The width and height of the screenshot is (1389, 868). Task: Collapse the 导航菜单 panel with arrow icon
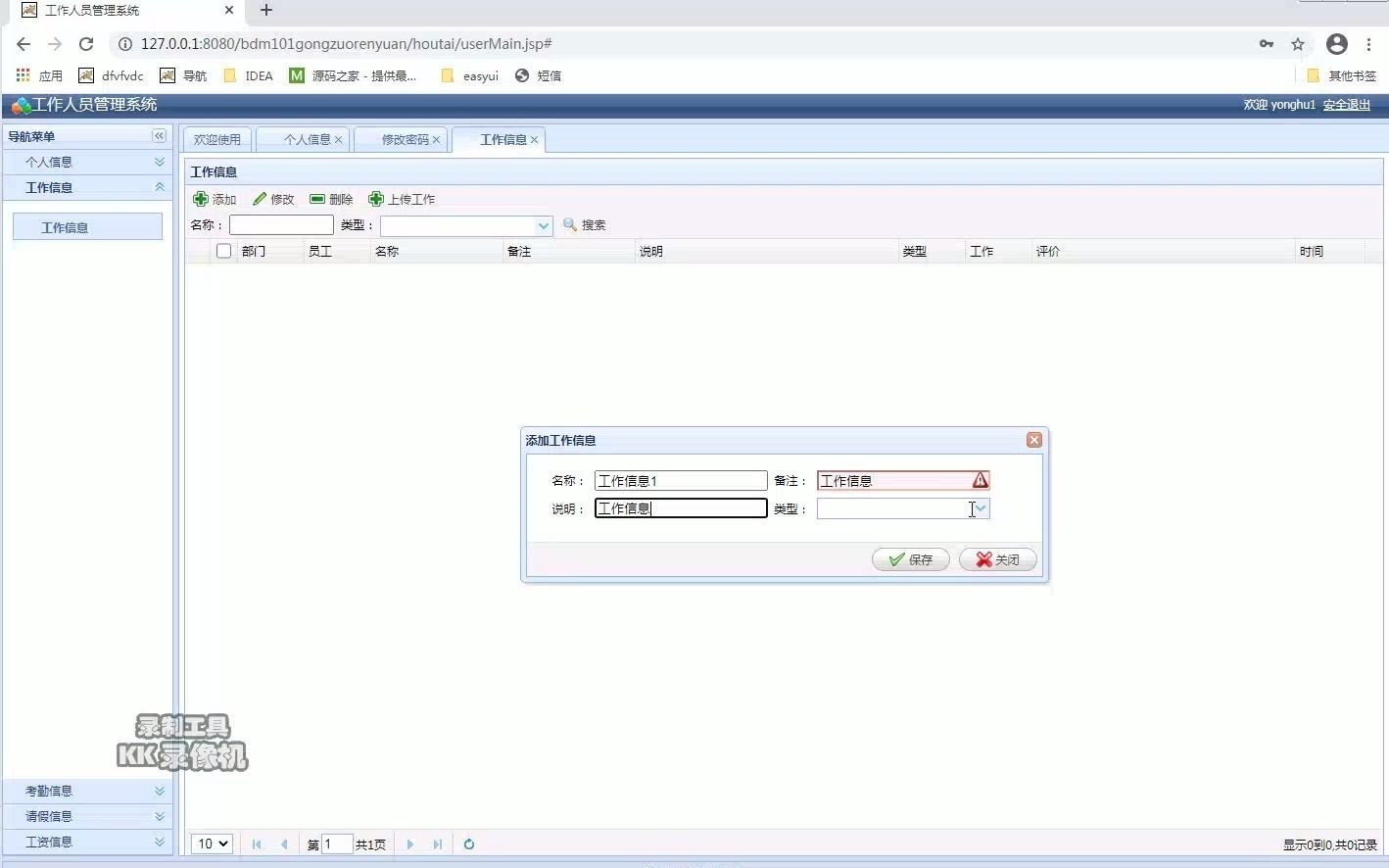159,136
